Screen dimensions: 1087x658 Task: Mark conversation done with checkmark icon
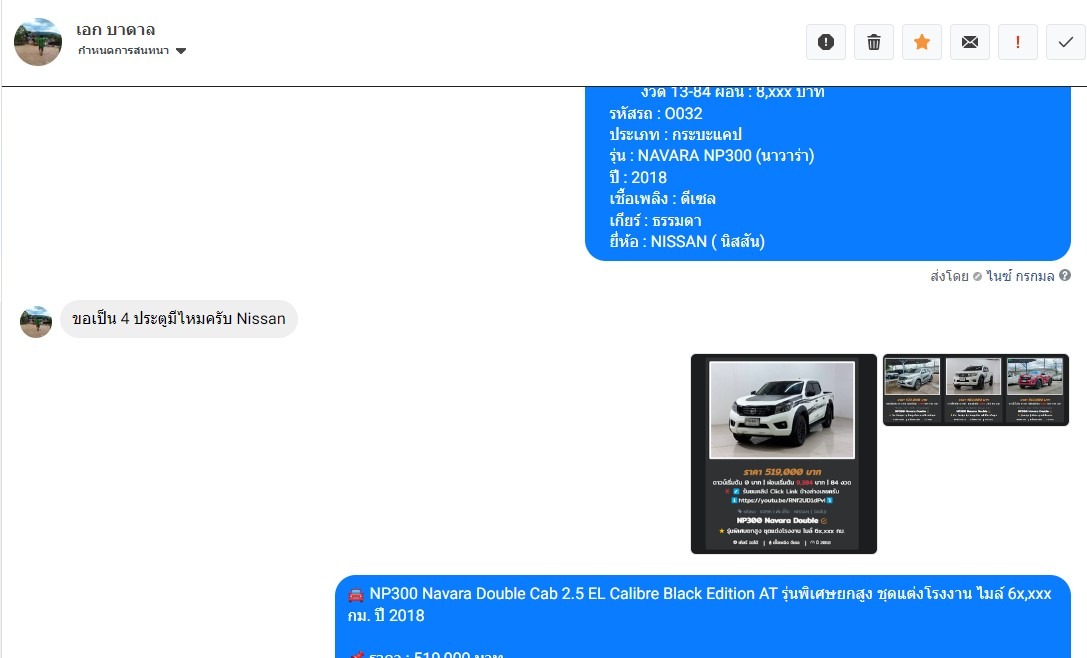click(1066, 42)
